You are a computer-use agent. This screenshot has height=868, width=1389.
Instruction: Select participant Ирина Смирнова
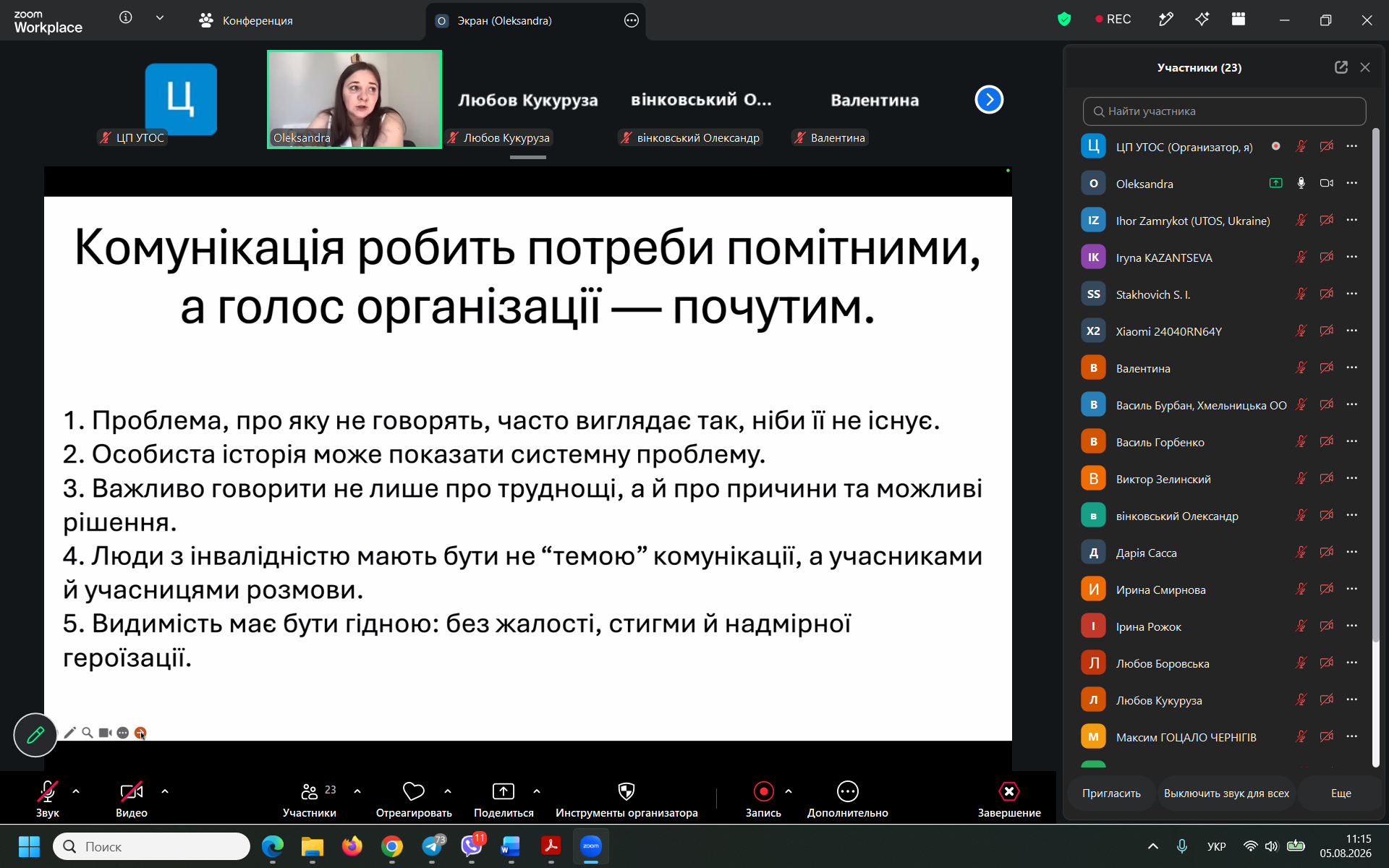click(1220, 590)
